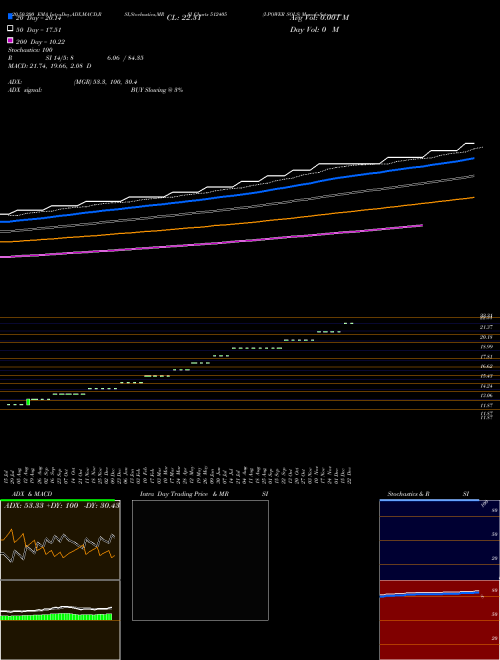The width and height of the screenshot is (500, 660).
Task: Click the 'Intra Day Trading Price & MR' panel title
Action: tap(184, 494)
